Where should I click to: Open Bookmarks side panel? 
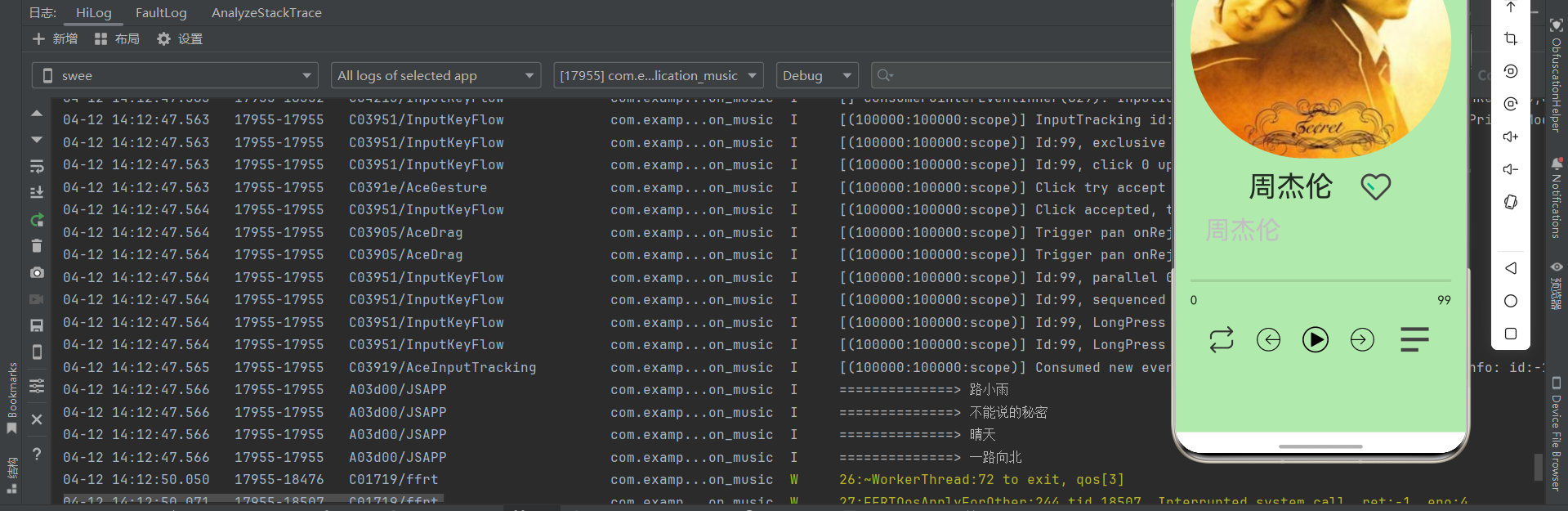coord(11,397)
